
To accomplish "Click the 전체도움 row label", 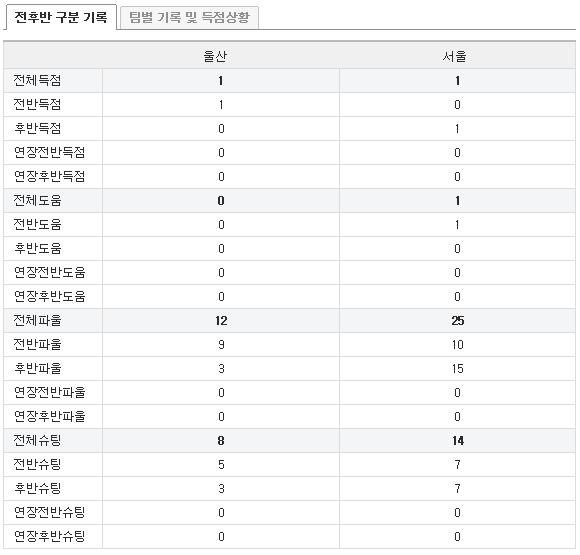I will click(x=37, y=201).
